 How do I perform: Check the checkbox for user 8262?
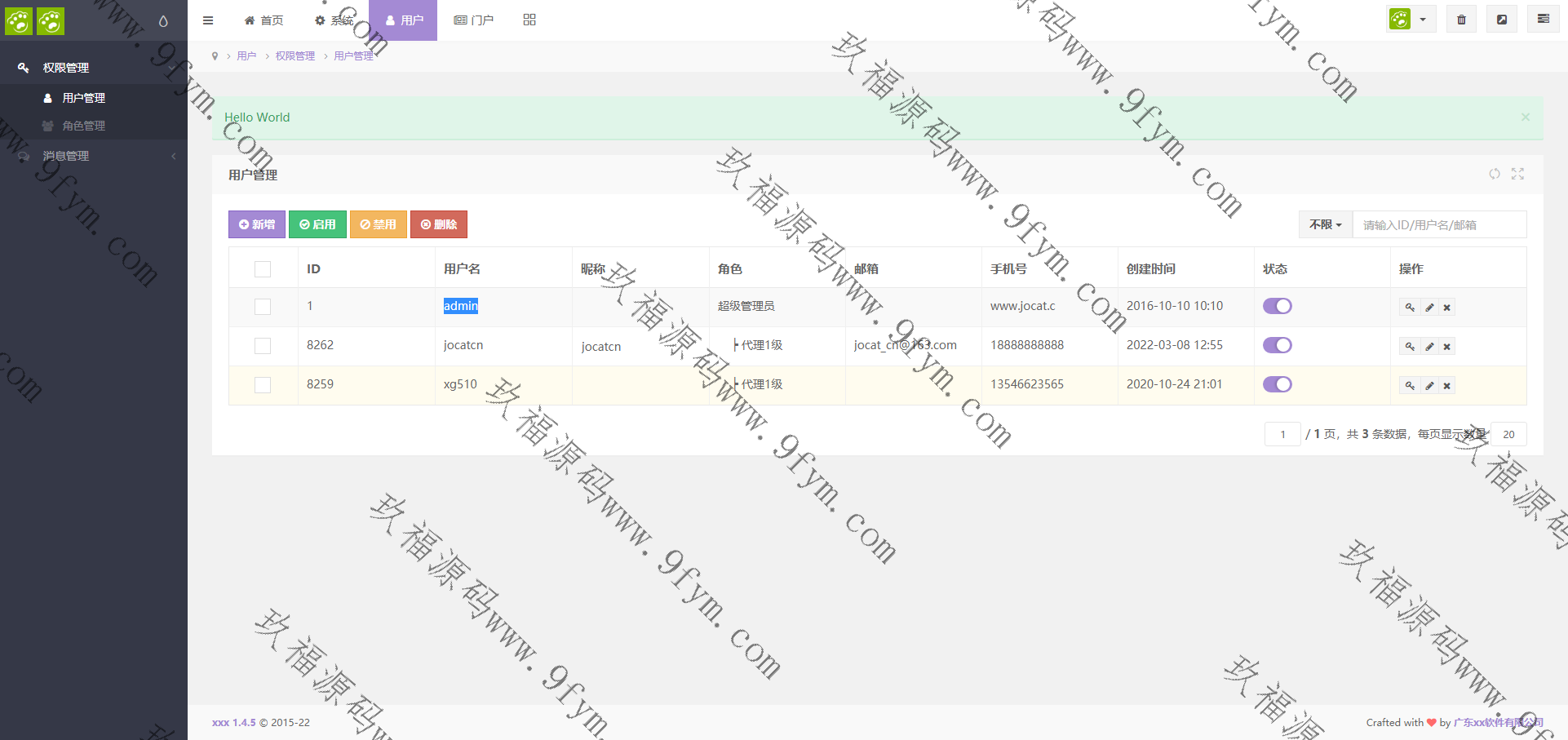[x=263, y=346]
